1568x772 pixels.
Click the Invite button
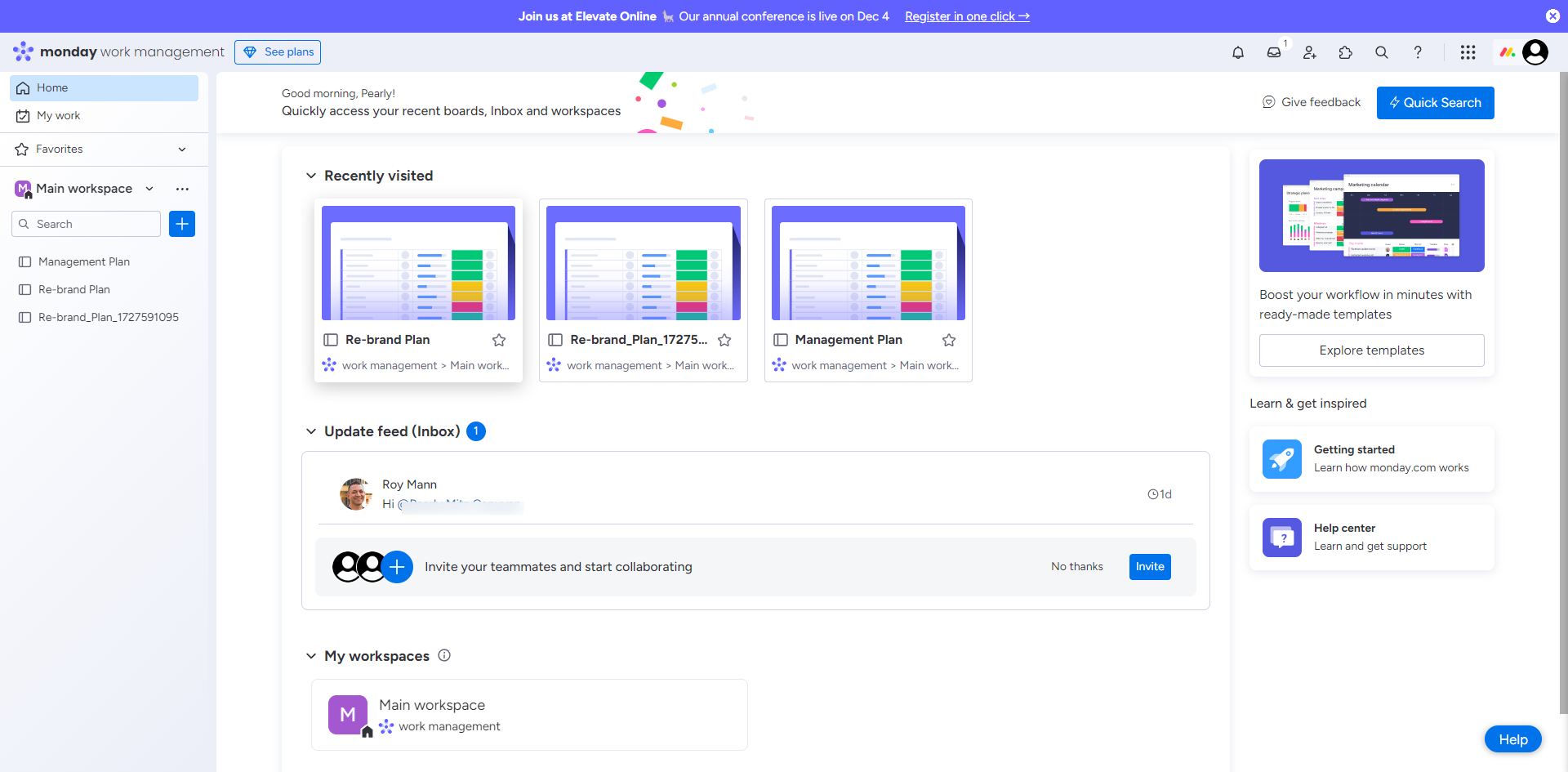[1150, 567]
